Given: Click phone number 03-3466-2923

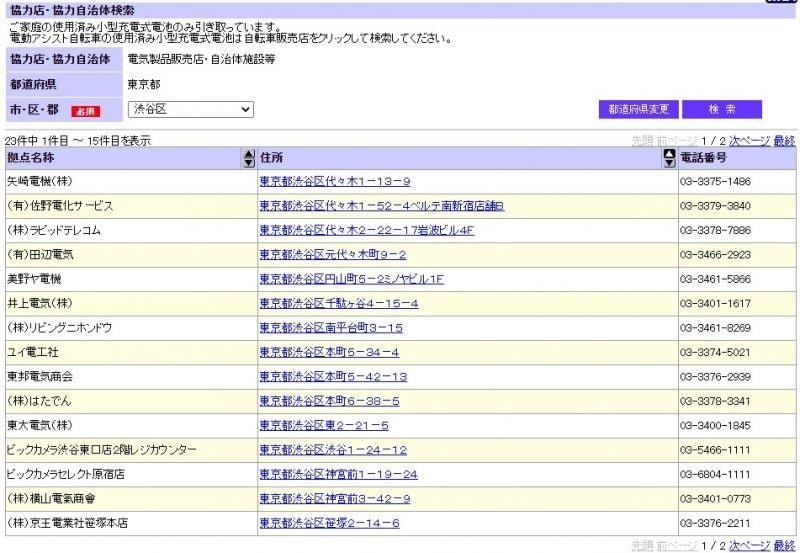Looking at the screenshot, I should (x=715, y=255).
